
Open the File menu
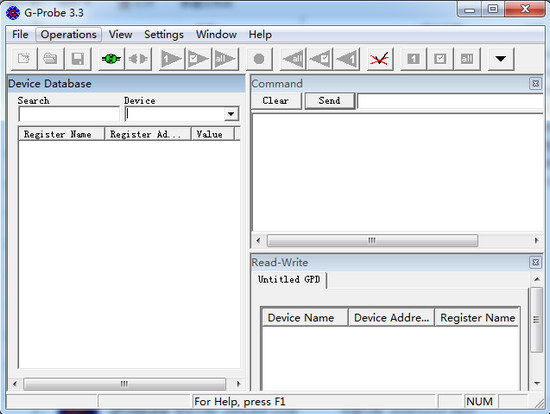click(x=20, y=34)
